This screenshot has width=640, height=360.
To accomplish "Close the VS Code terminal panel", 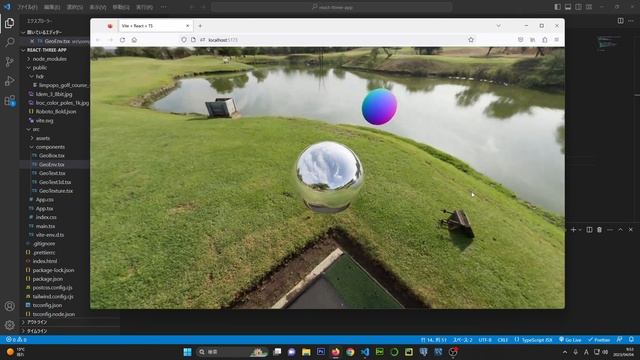I will (631, 230).
